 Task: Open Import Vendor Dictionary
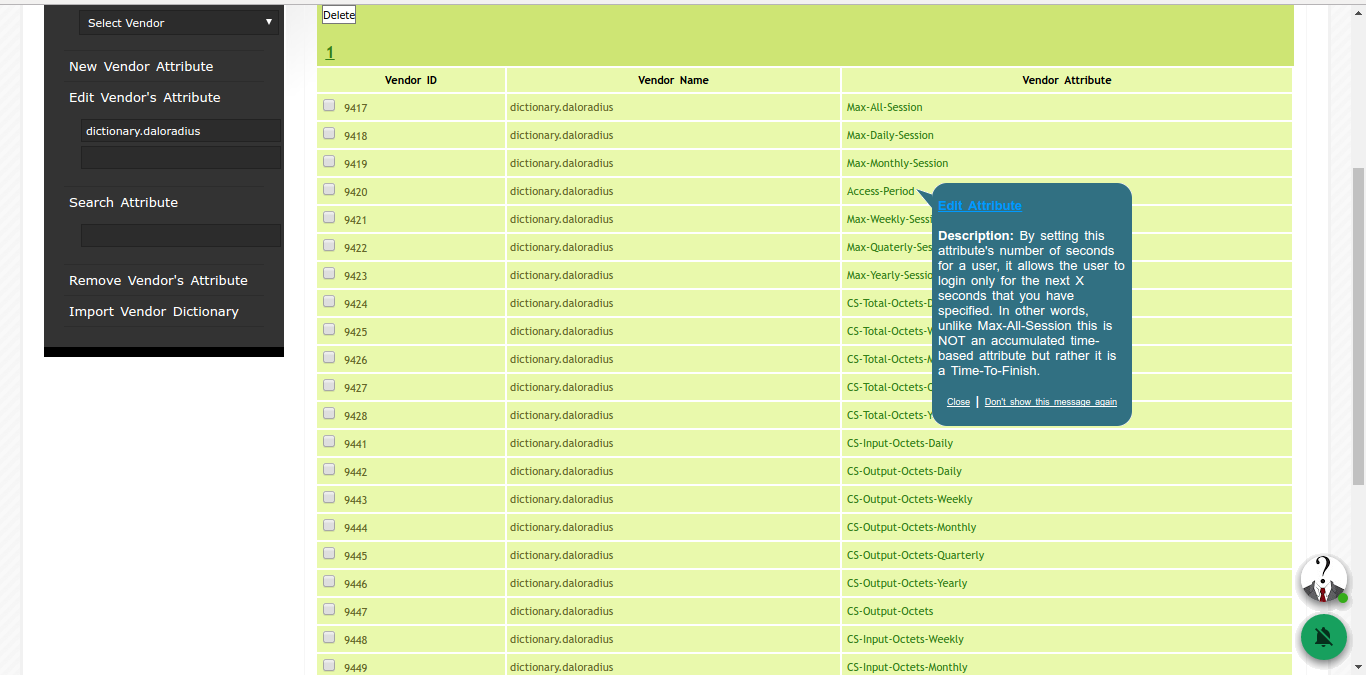(x=154, y=312)
